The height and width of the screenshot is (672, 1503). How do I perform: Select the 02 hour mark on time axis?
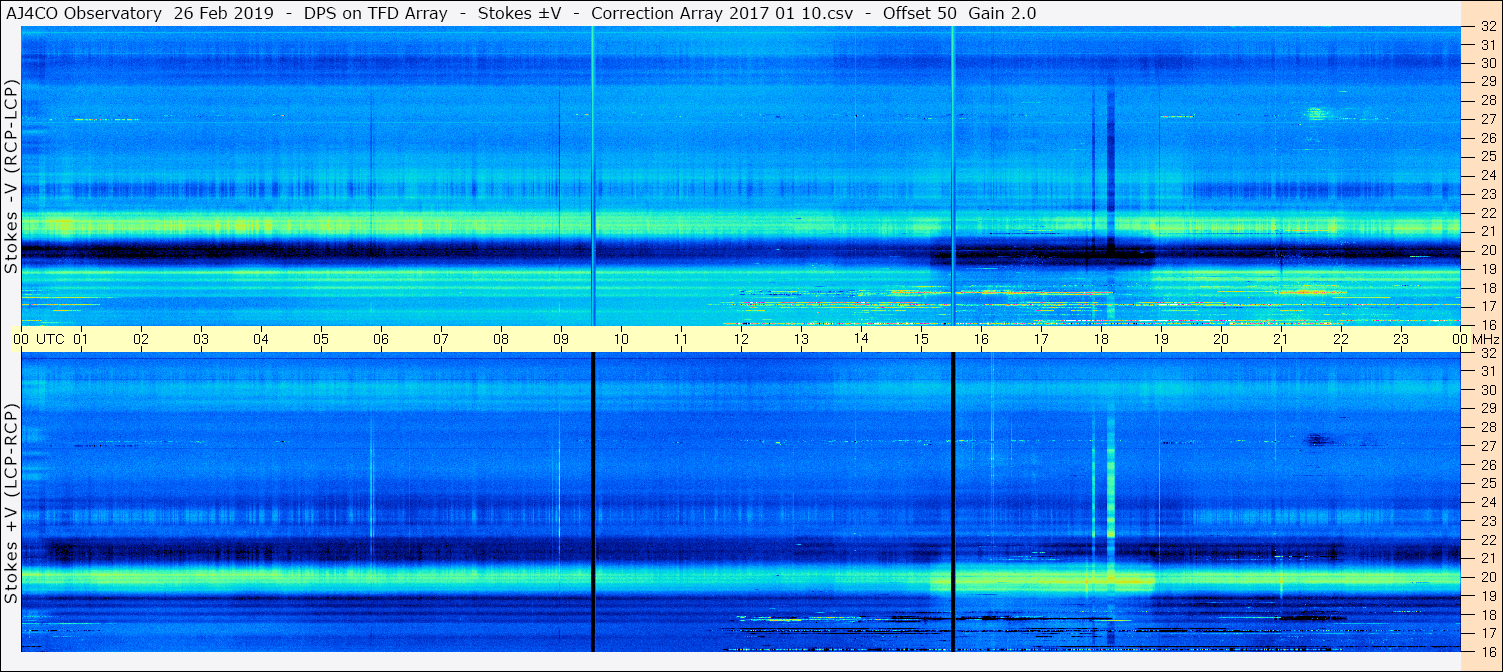pyautogui.click(x=141, y=339)
